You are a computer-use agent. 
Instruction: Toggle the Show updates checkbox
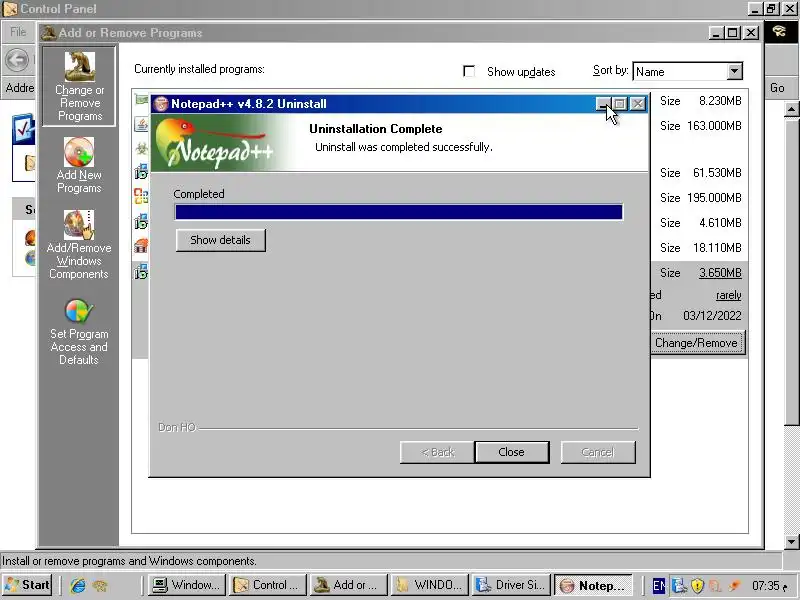(x=469, y=71)
